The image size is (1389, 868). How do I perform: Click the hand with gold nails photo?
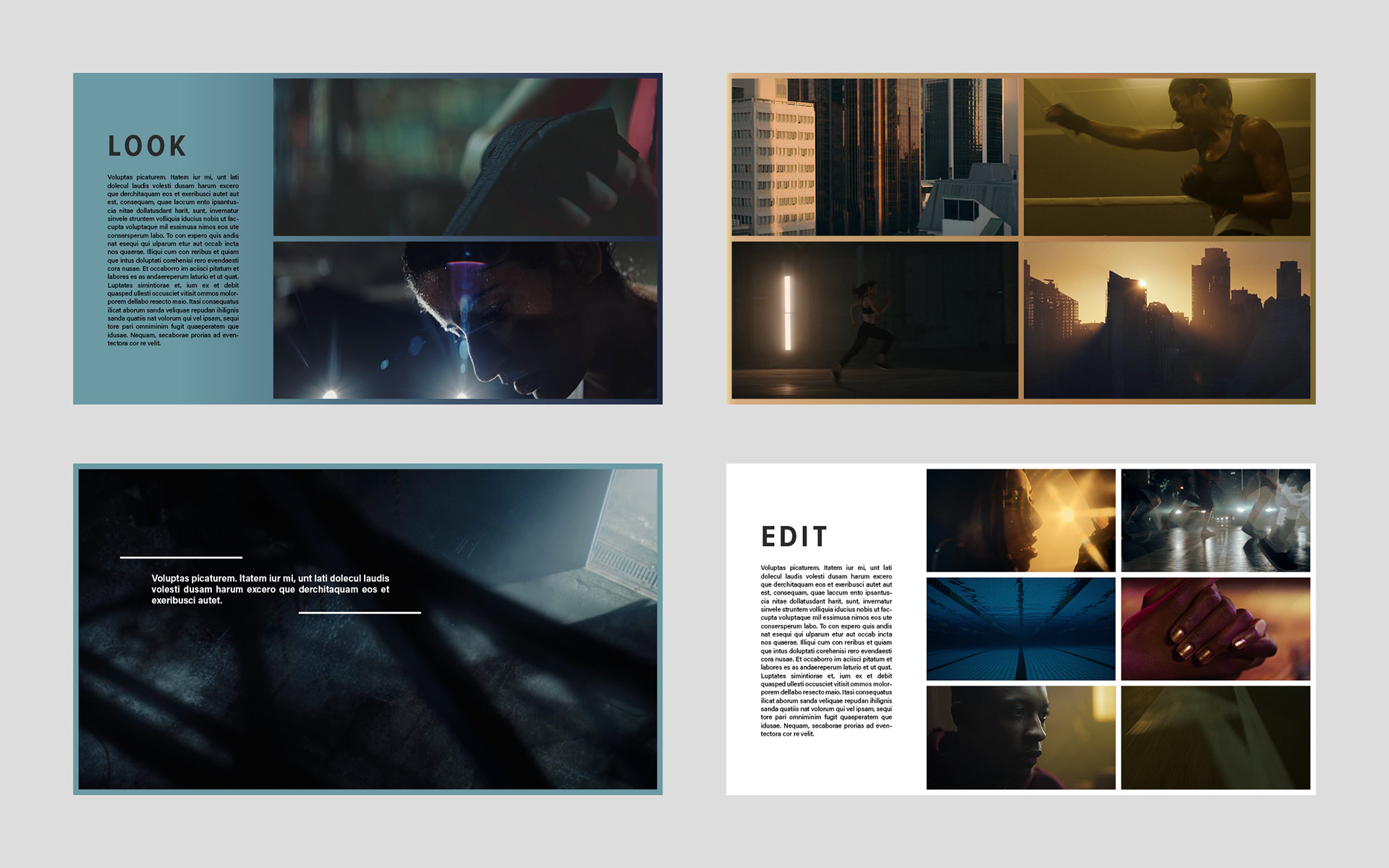tap(1215, 629)
